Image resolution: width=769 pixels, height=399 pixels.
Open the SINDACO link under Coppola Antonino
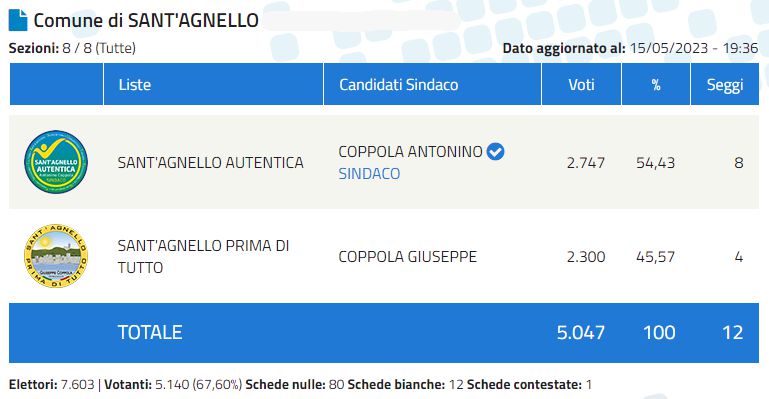pyautogui.click(x=369, y=174)
